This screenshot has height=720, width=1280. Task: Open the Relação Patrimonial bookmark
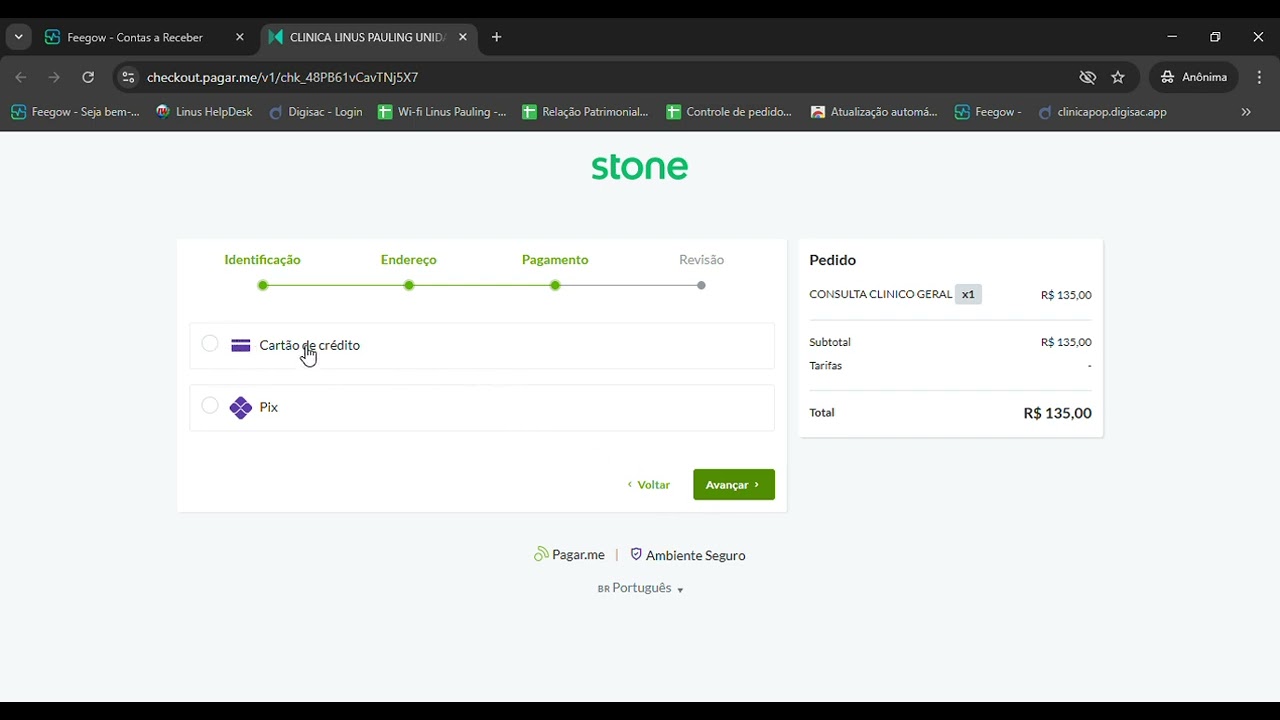(x=586, y=112)
